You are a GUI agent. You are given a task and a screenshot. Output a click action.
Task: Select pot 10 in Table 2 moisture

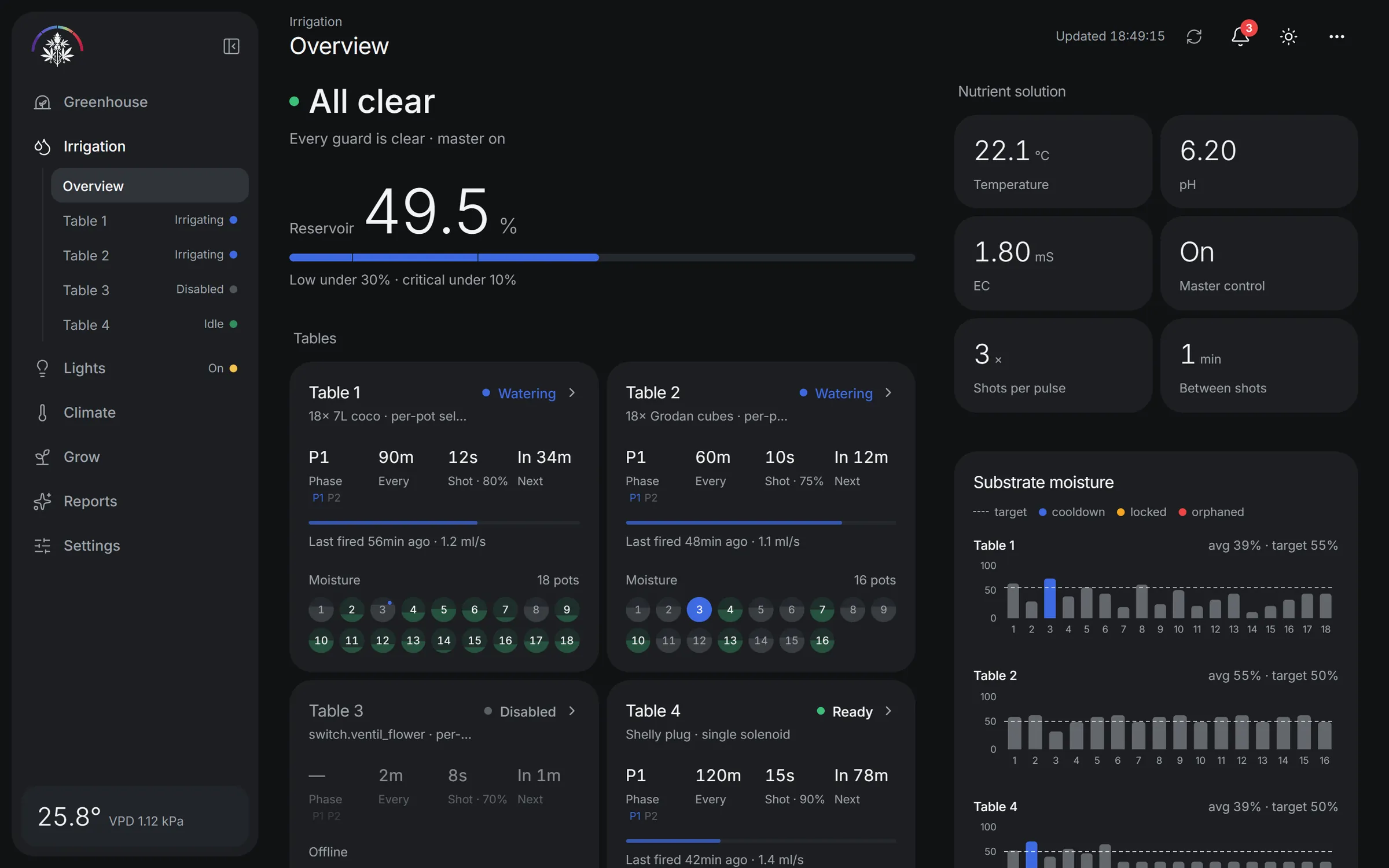coord(638,641)
